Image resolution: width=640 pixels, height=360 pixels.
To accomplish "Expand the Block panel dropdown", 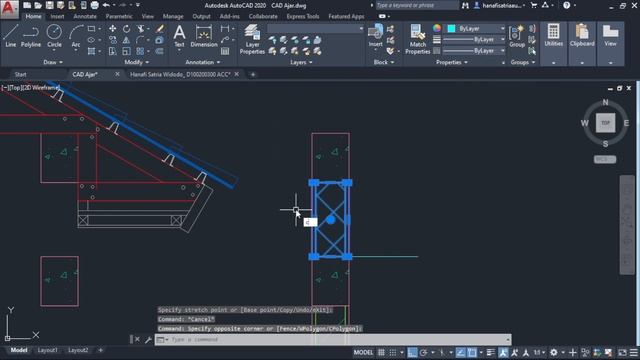I will pos(384,62).
